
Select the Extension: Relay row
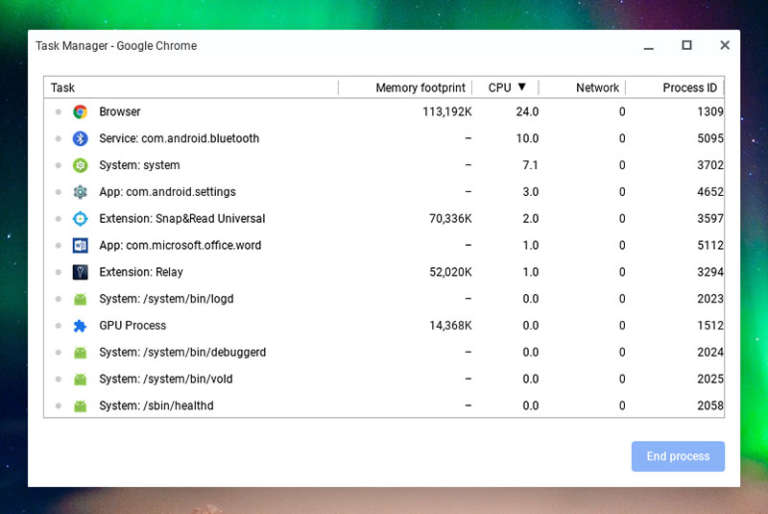tap(384, 272)
